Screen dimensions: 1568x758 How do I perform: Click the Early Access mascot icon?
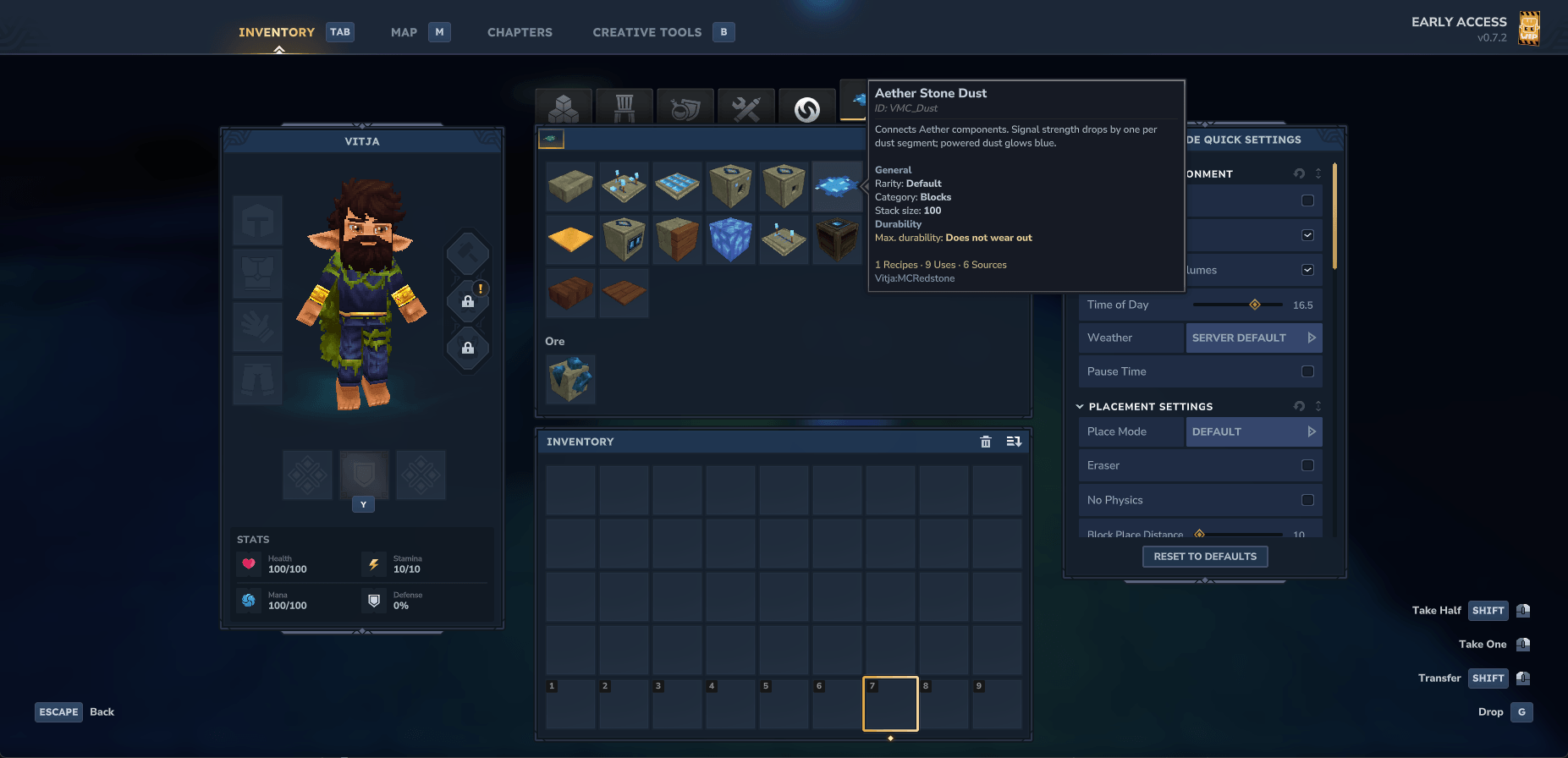[1529, 28]
